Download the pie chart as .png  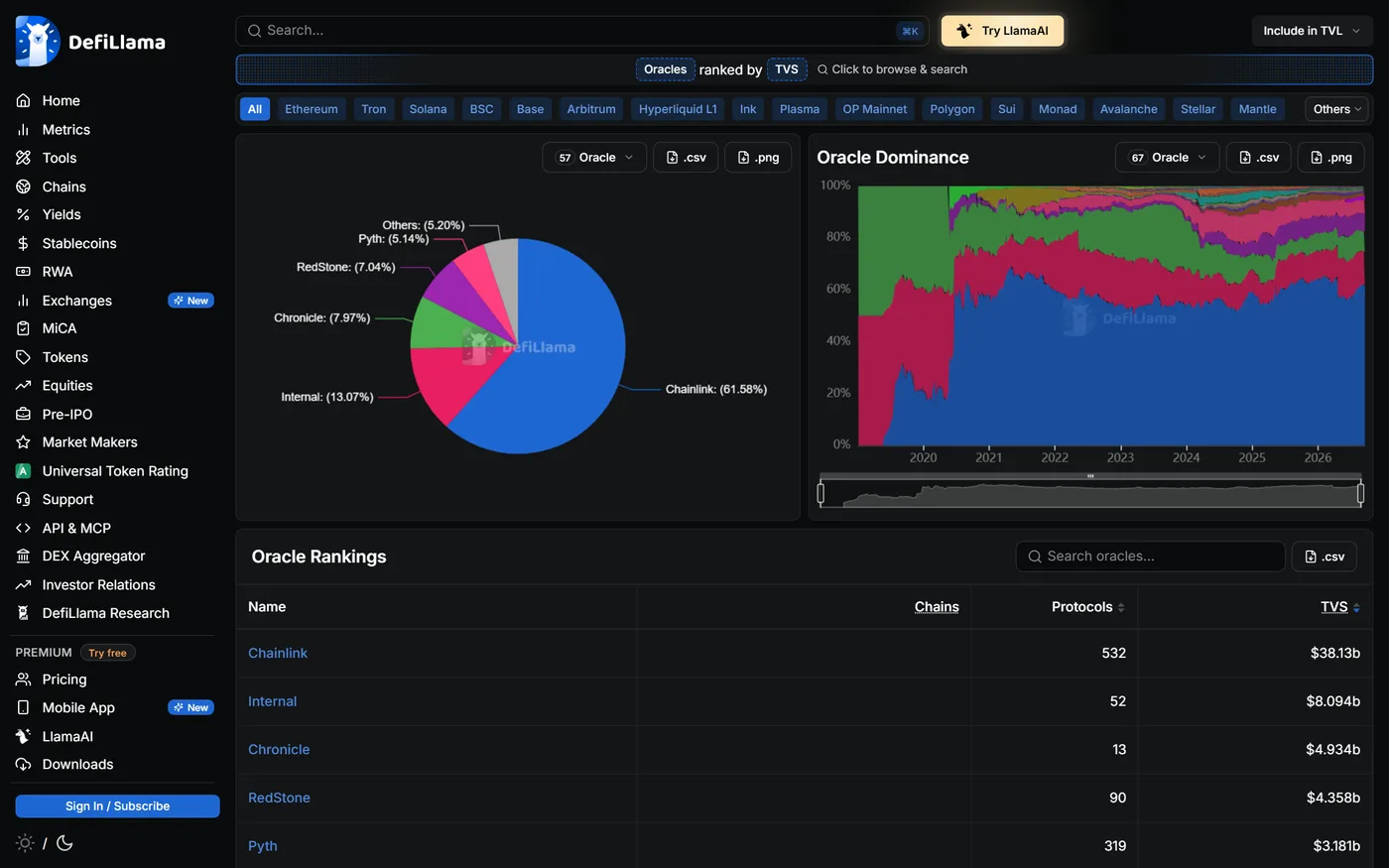758,158
